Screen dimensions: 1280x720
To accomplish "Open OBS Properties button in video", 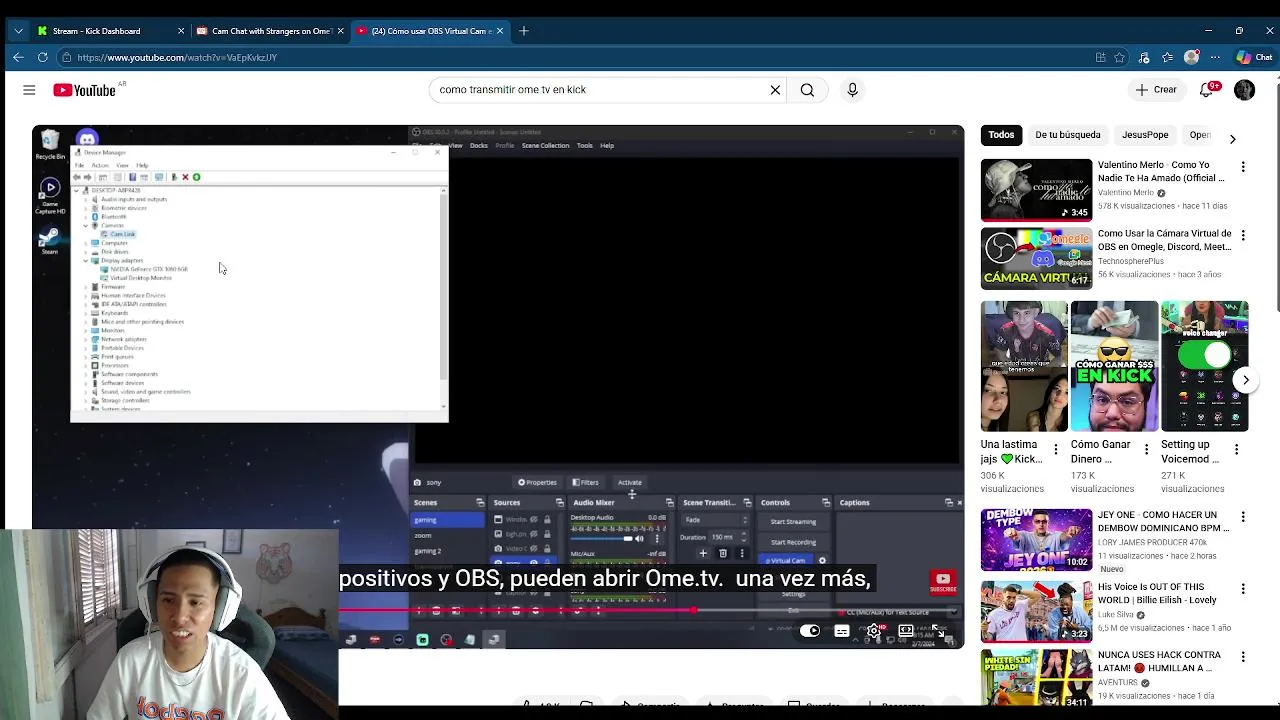I will pos(537,482).
